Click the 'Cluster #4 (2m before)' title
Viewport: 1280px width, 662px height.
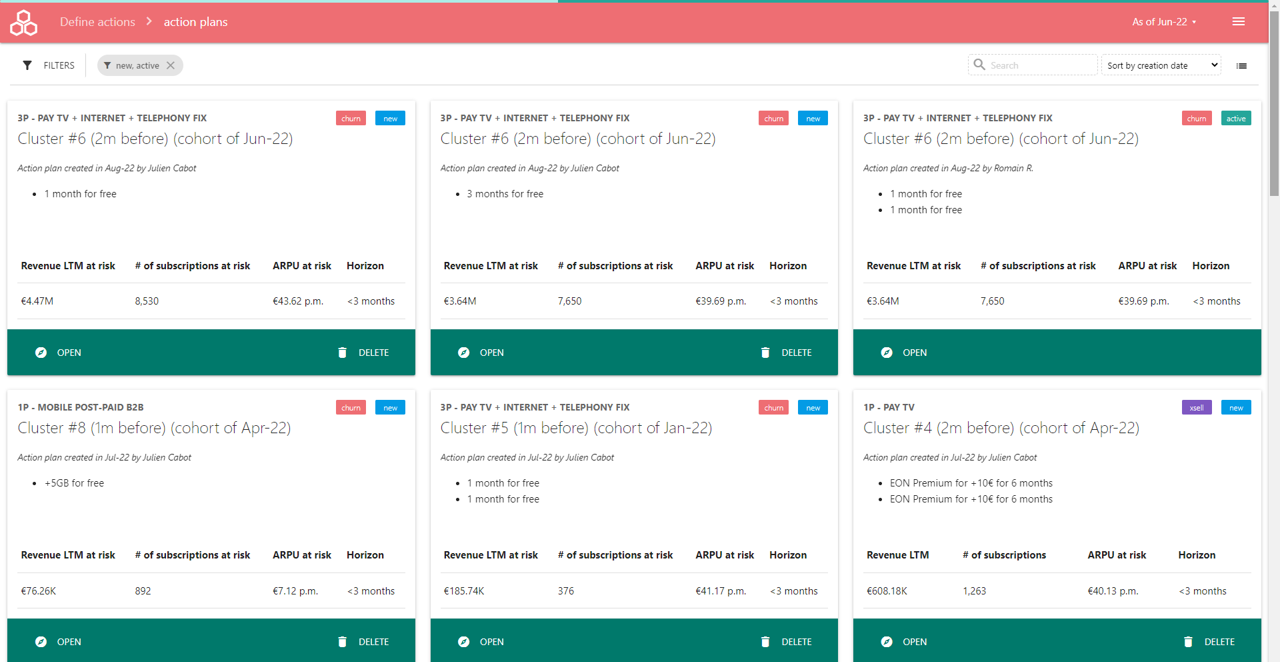(x=1001, y=428)
